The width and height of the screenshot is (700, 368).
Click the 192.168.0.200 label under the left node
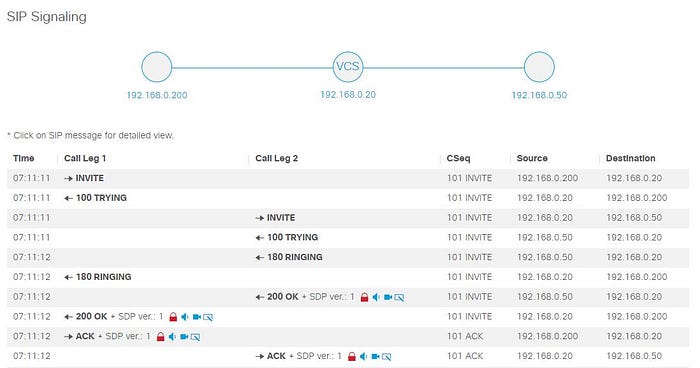coord(157,95)
